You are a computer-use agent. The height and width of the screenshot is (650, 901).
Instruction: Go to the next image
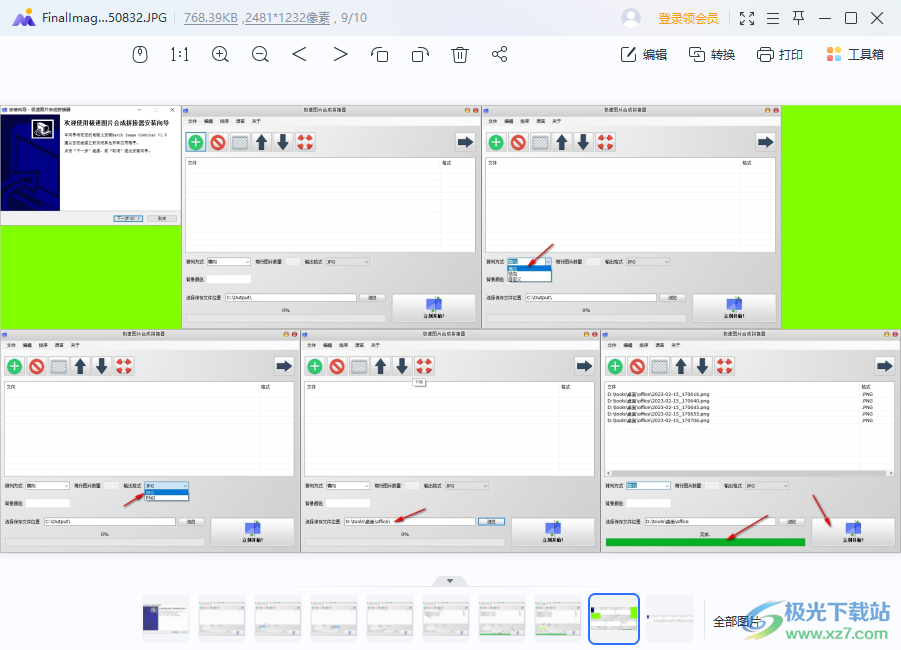[340, 55]
